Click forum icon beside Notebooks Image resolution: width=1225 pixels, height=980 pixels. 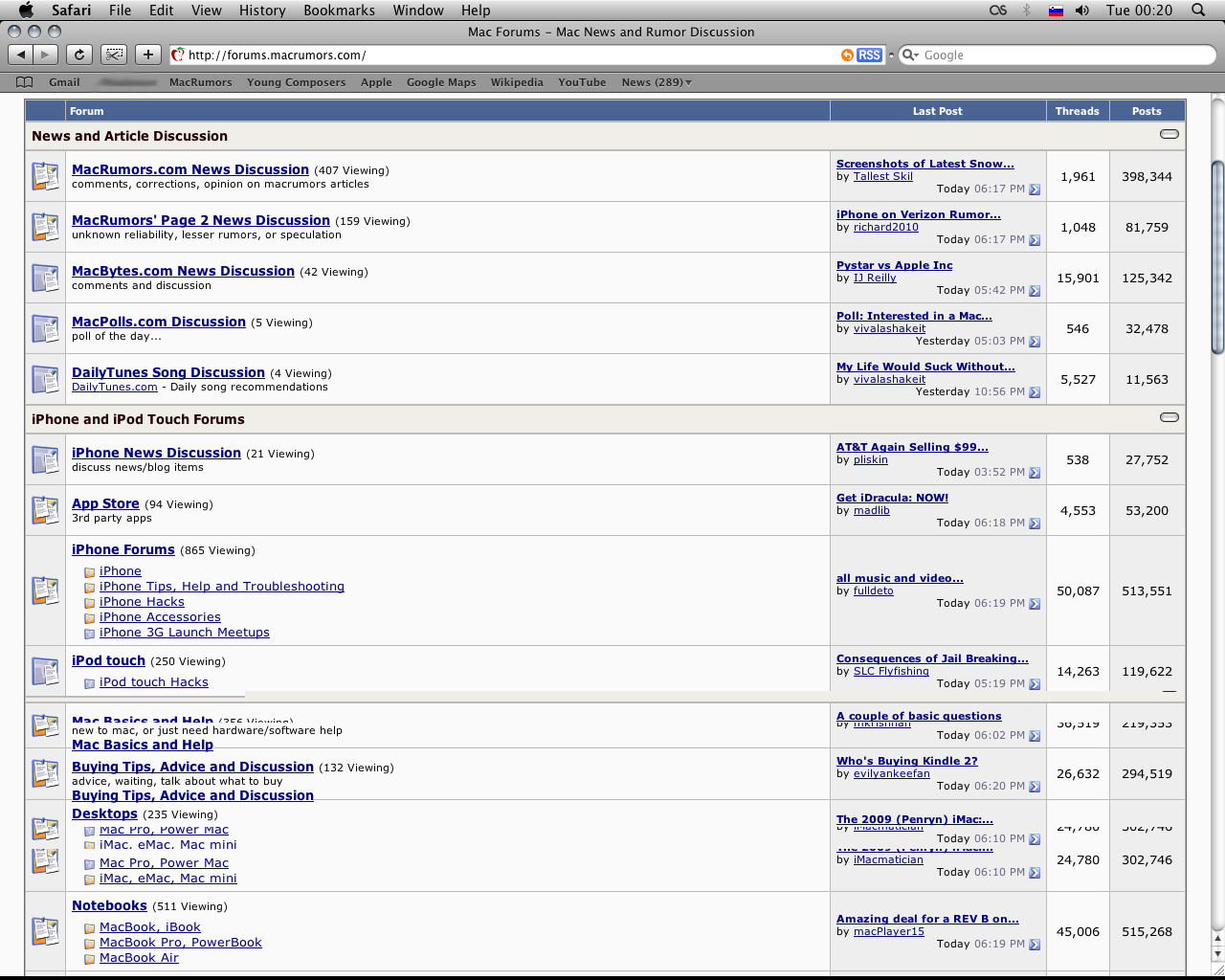coord(45,931)
